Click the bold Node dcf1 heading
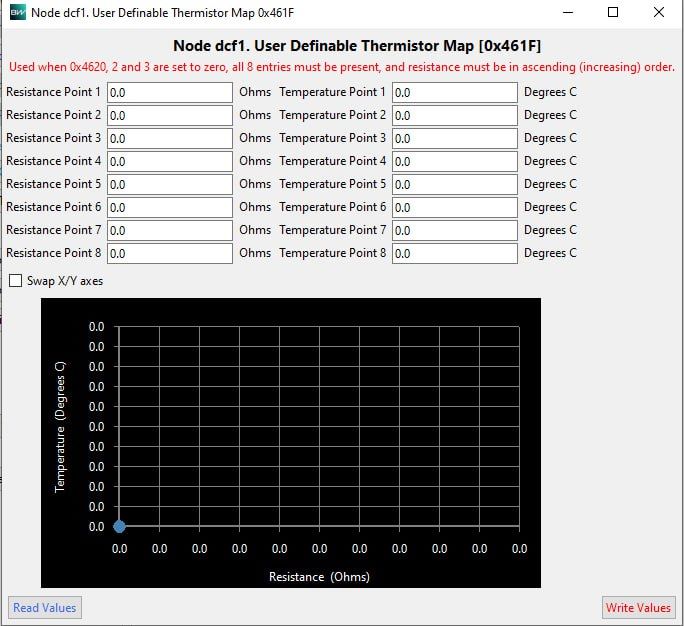 357,46
